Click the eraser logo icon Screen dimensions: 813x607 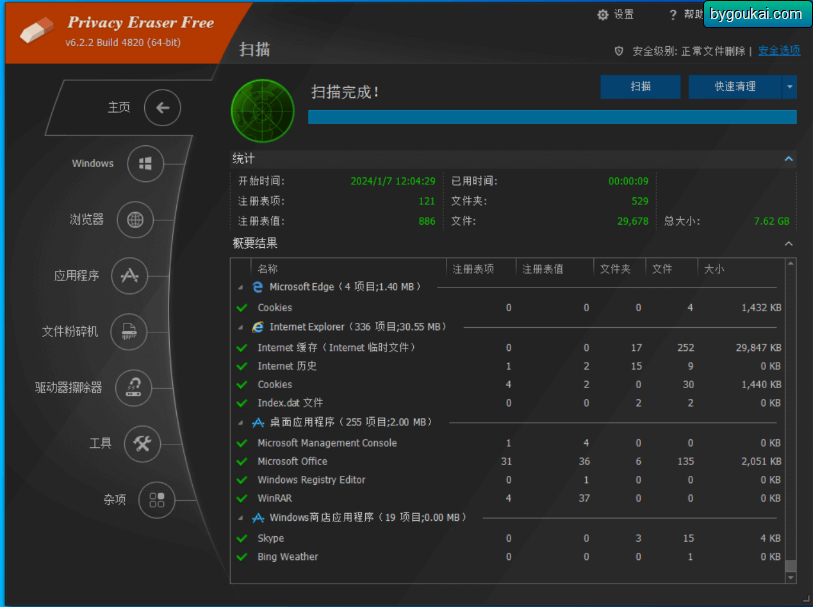36,30
